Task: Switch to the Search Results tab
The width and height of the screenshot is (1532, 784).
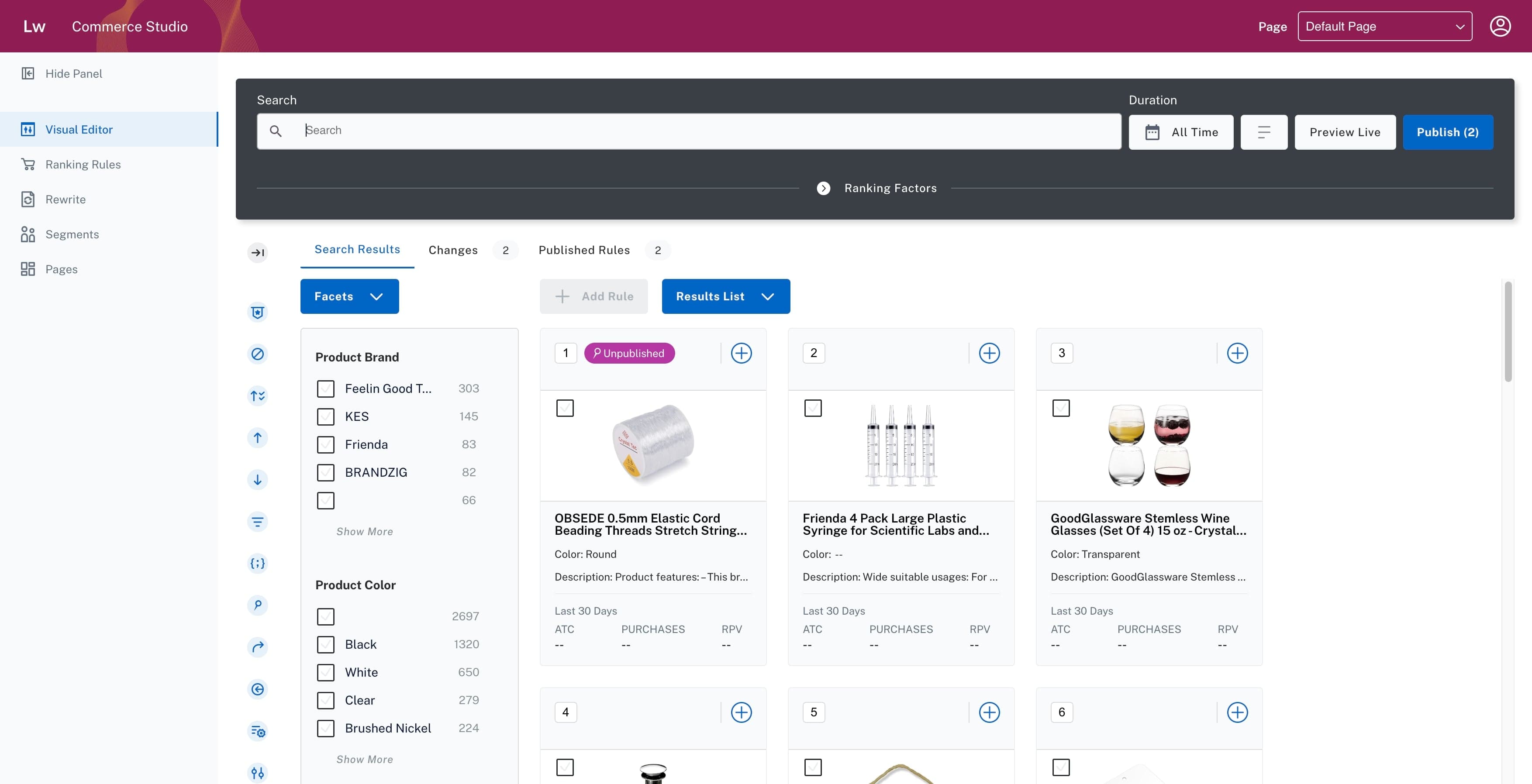Action: [x=357, y=250]
